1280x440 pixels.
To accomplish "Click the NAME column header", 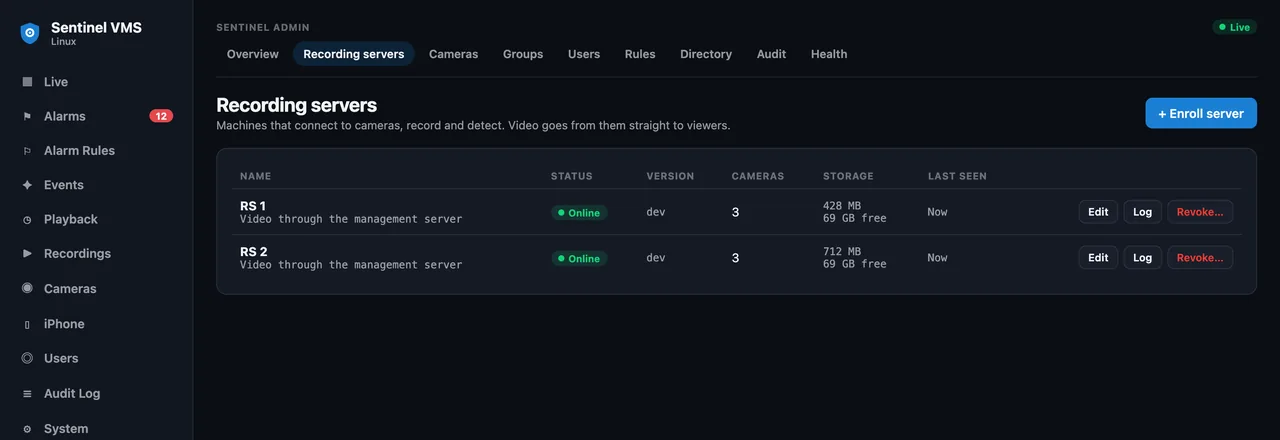I will click(256, 176).
